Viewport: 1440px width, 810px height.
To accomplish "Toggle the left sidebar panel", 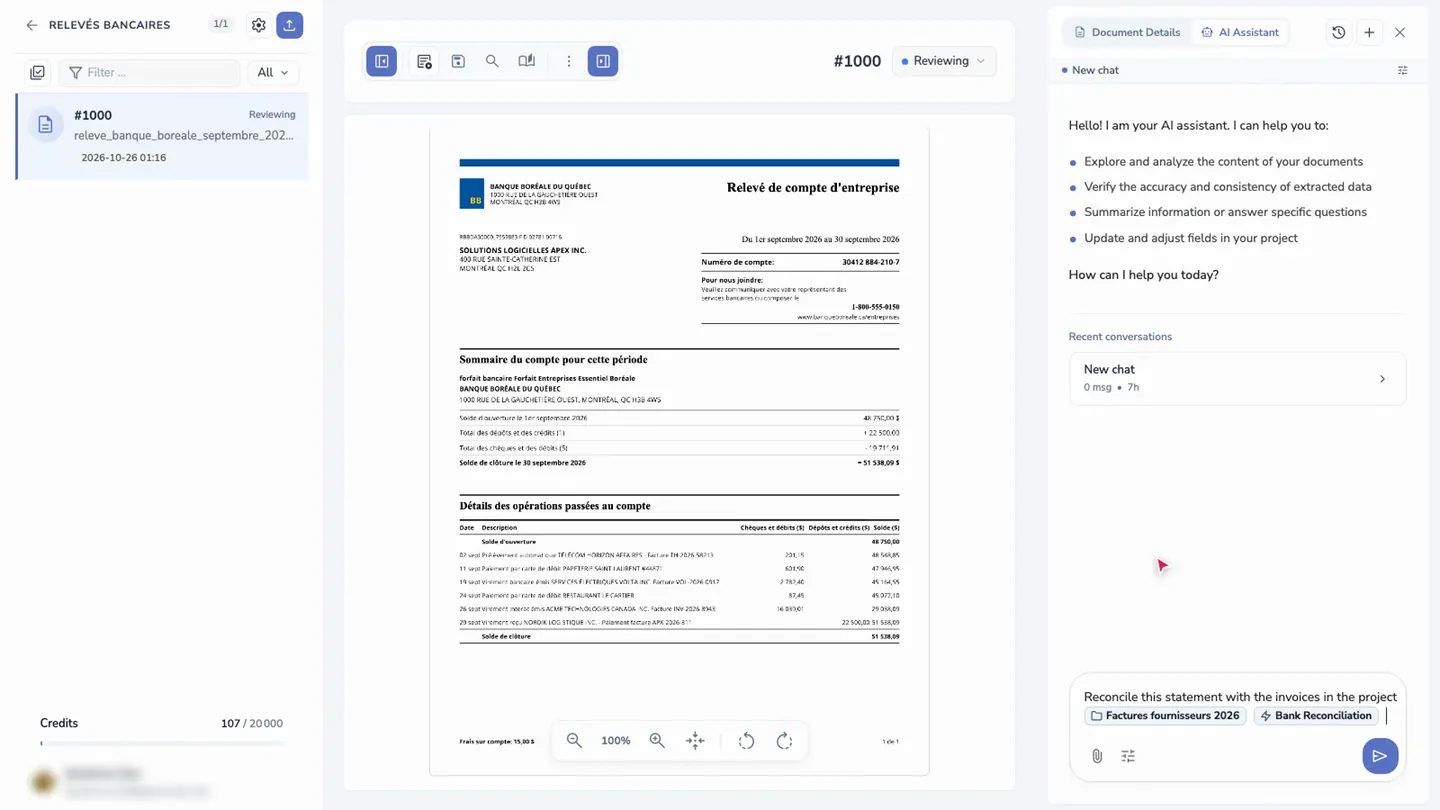I will [x=382, y=61].
